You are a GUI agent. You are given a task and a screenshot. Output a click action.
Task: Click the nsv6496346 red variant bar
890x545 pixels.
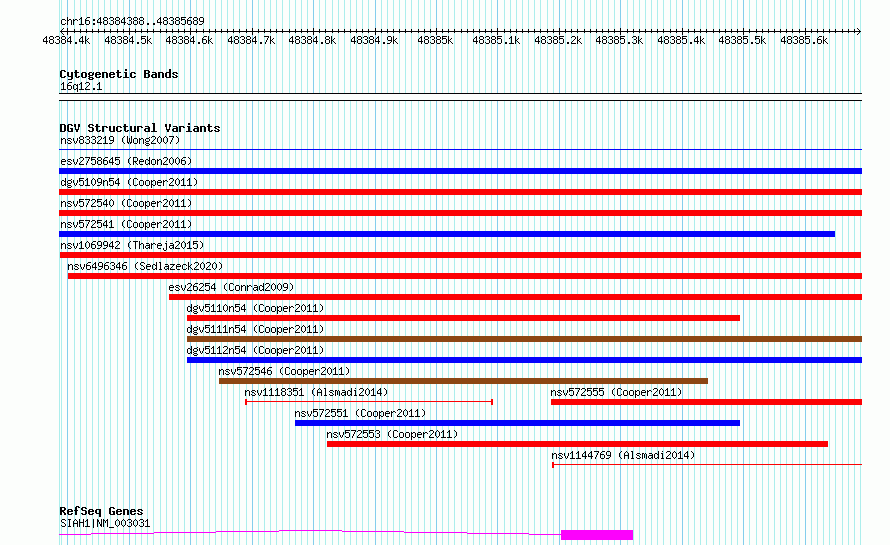pos(465,276)
